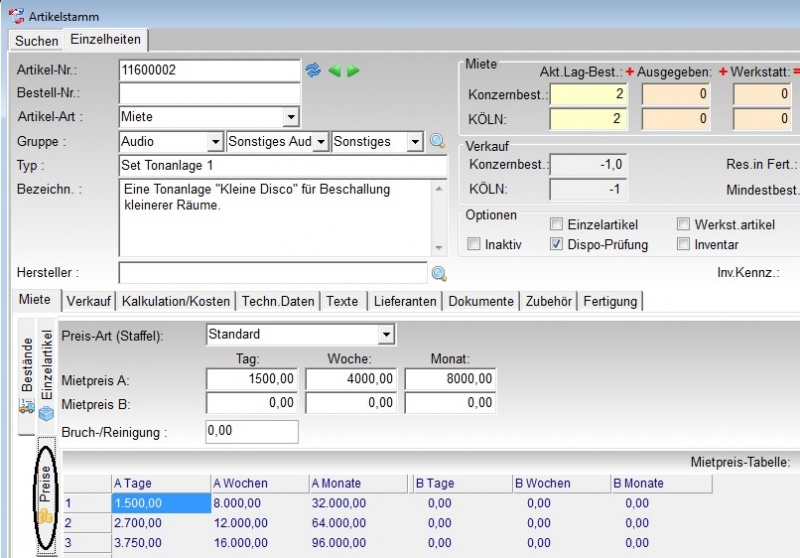This screenshot has width=800, height=558.
Task: Click the Artikel-Nr. field 11600002
Action: pyautogui.click(x=210, y=70)
